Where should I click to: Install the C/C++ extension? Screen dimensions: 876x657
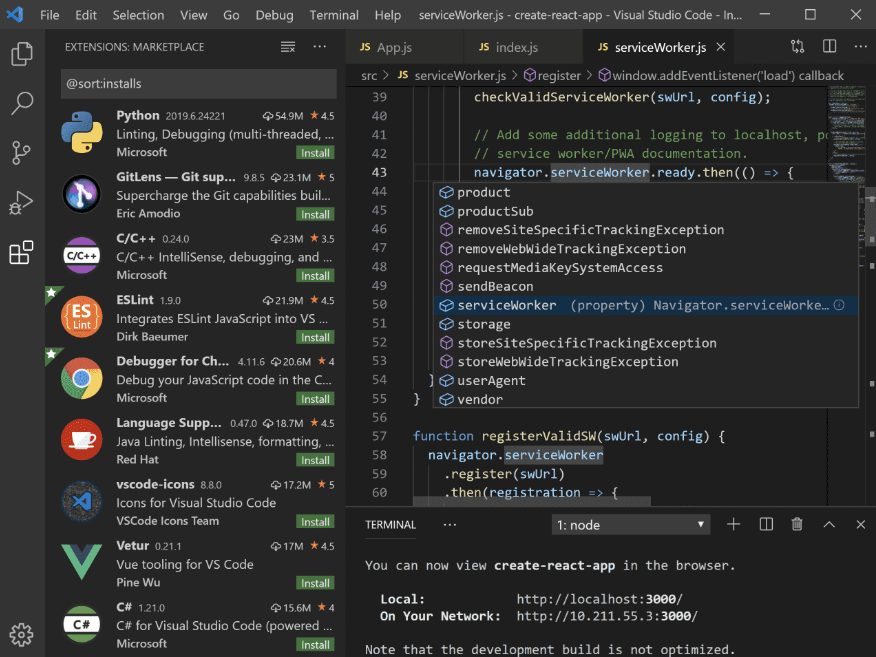pyautogui.click(x=315, y=275)
